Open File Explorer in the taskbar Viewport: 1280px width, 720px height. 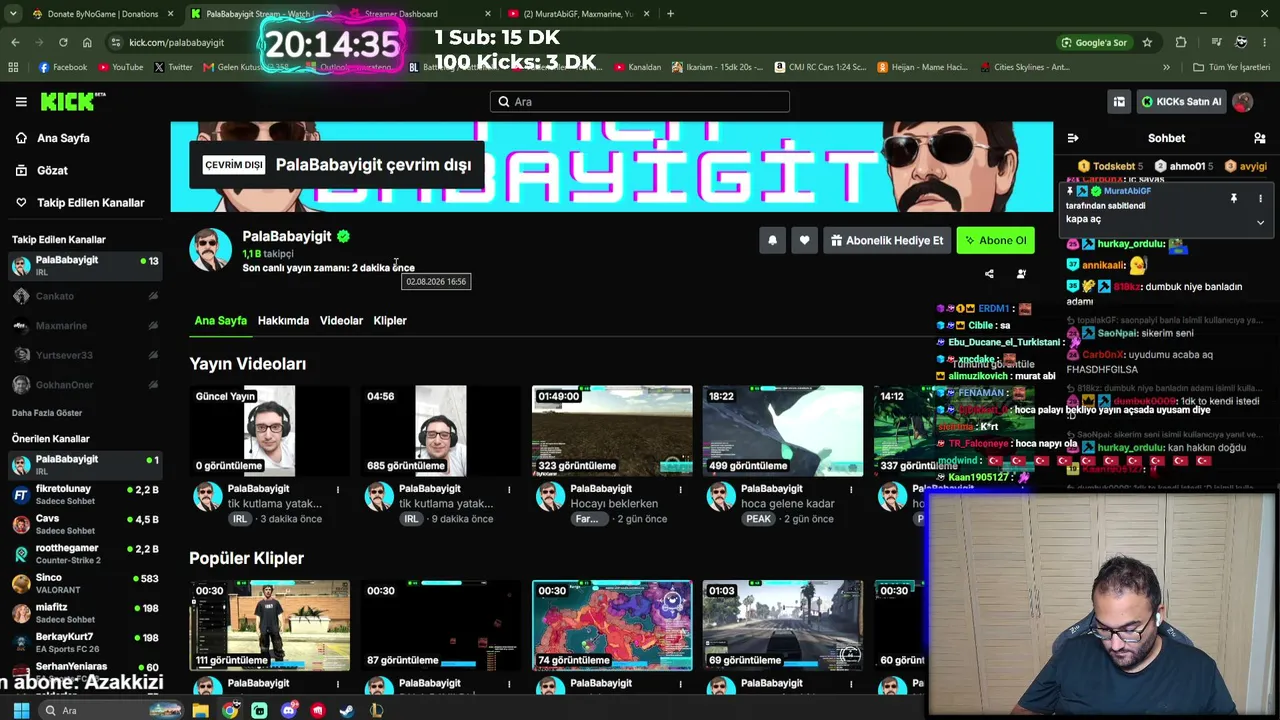point(201,710)
